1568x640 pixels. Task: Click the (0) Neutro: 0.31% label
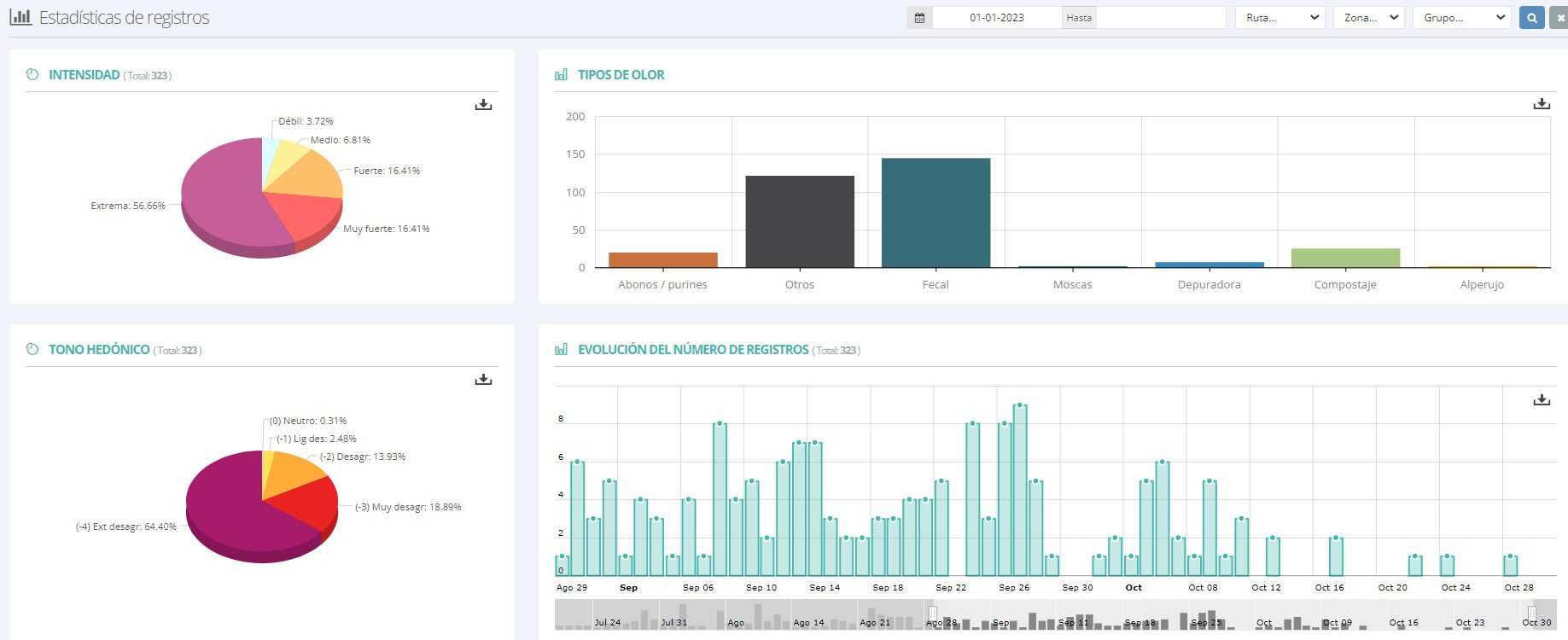pos(308,421)
